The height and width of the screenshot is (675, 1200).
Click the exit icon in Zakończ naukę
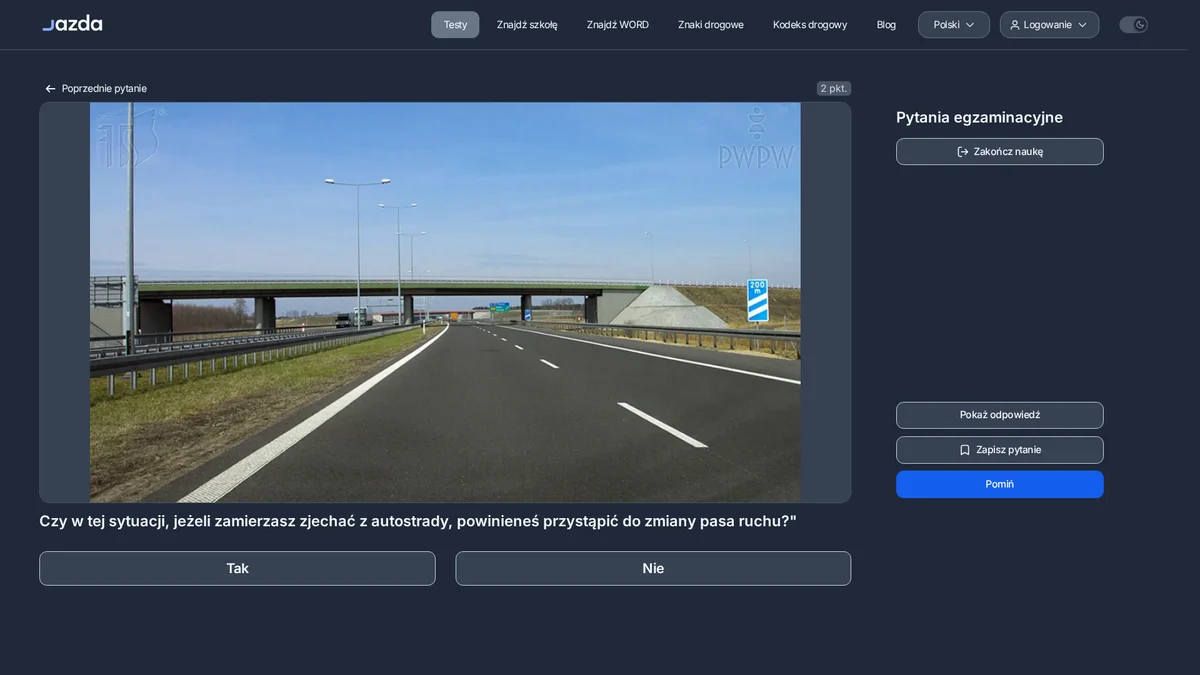coord(963,152)
